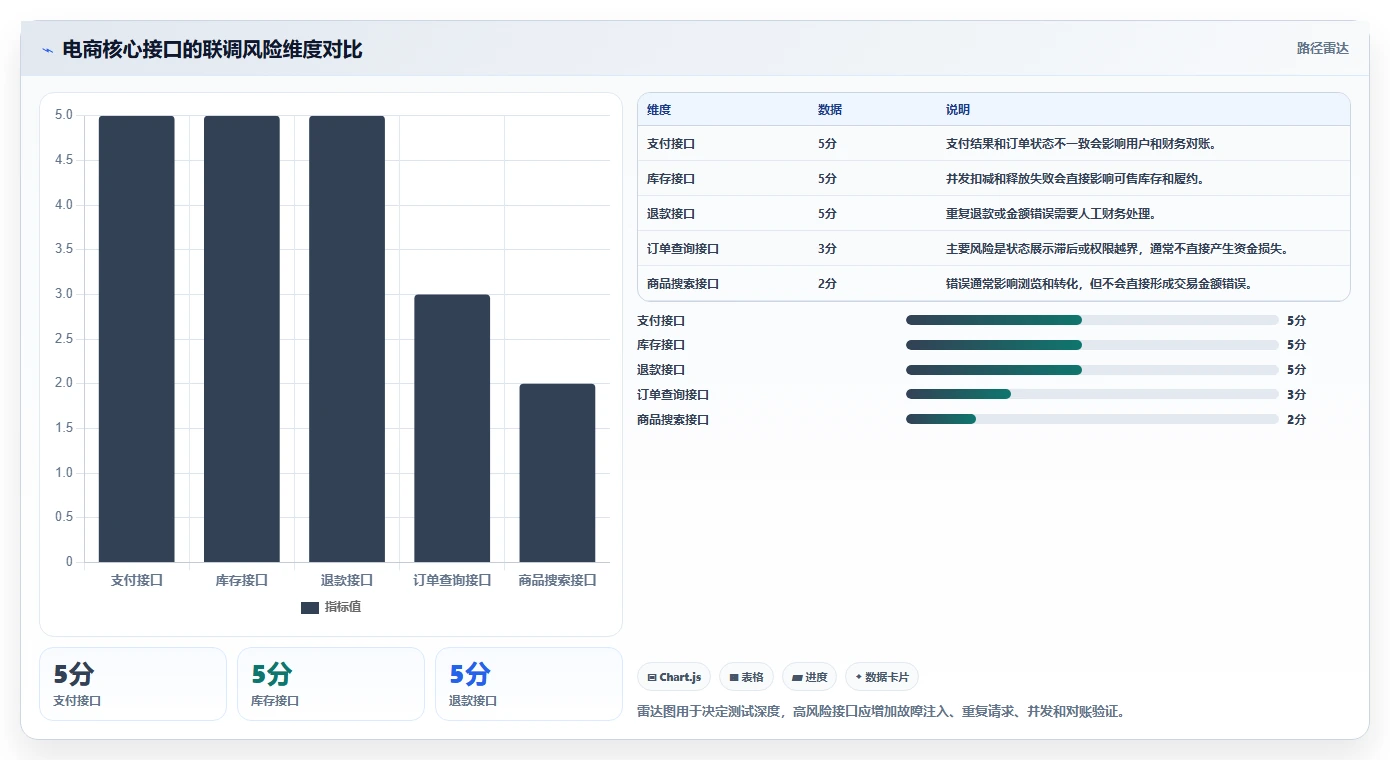Click description starting 主要风险是状态展示滞后
Image resolution: width=1390 pixels, height=760 pixels.
(1117, 249)
